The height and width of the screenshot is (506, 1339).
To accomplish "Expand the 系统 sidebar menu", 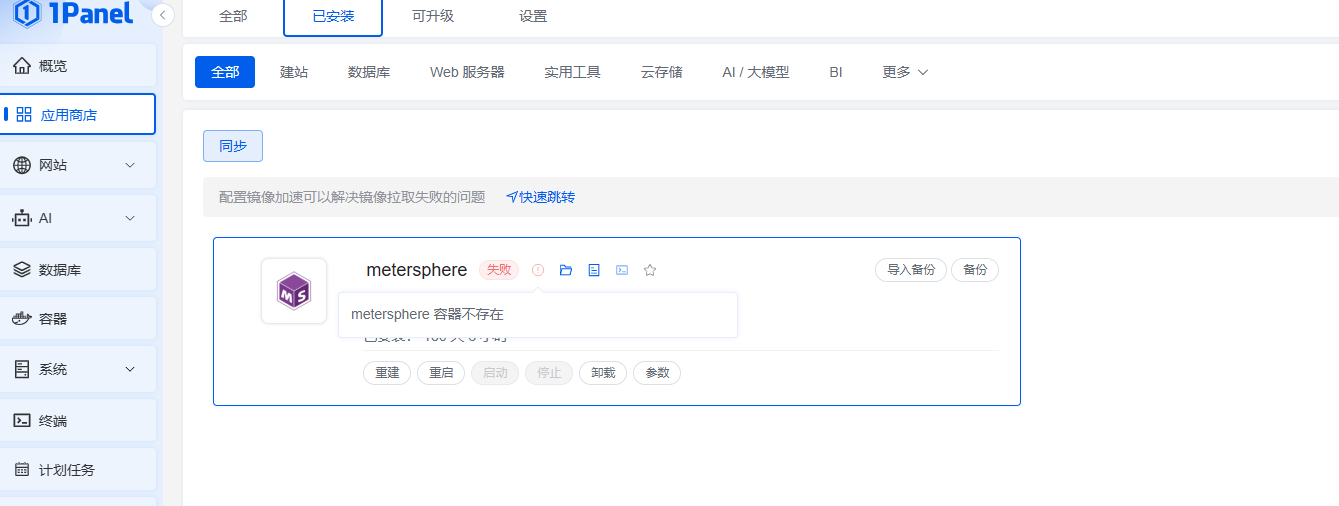I will coord(79,369).
